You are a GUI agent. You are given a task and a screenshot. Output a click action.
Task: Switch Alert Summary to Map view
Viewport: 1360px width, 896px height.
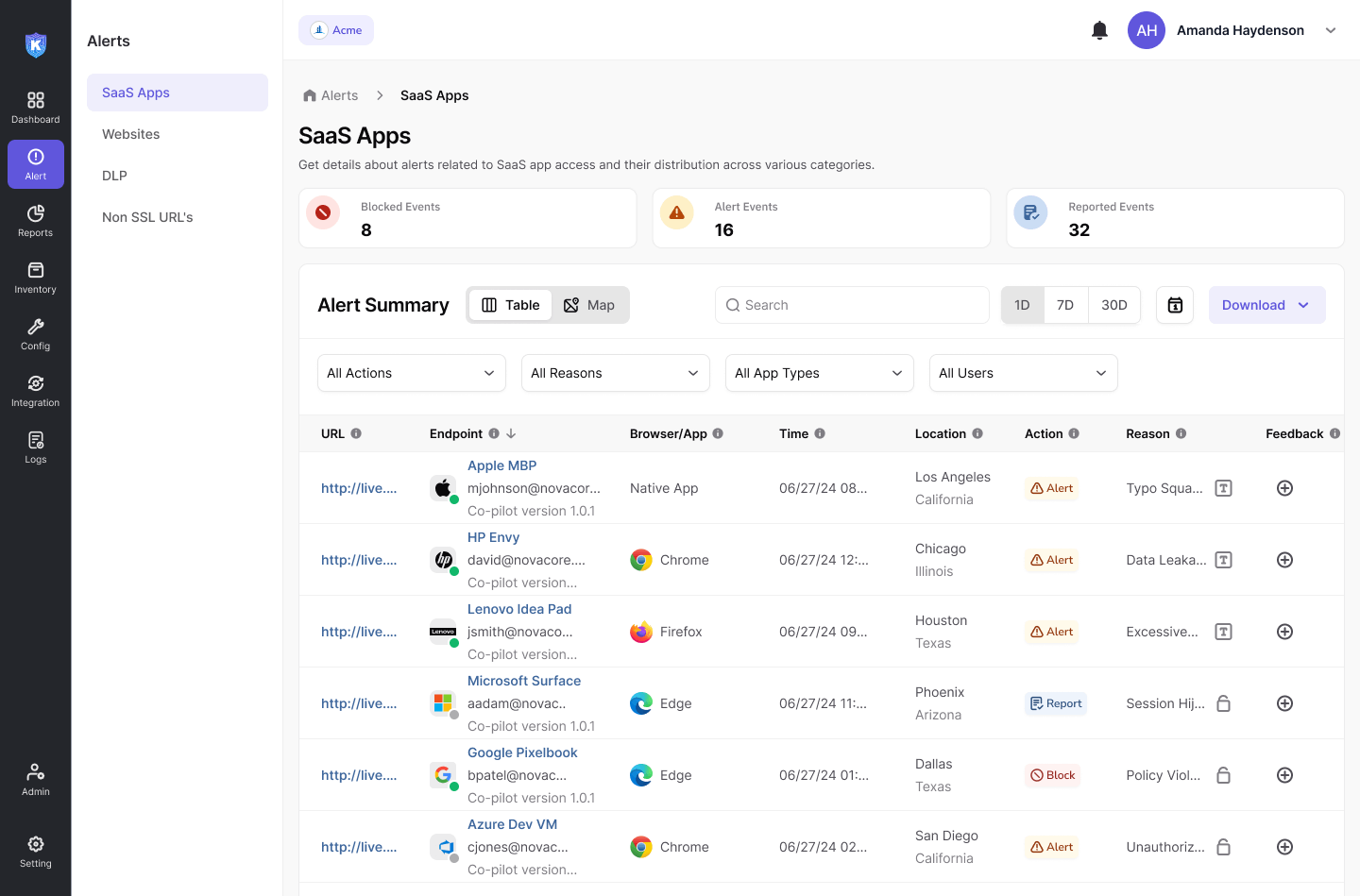(x=589, y=305)
